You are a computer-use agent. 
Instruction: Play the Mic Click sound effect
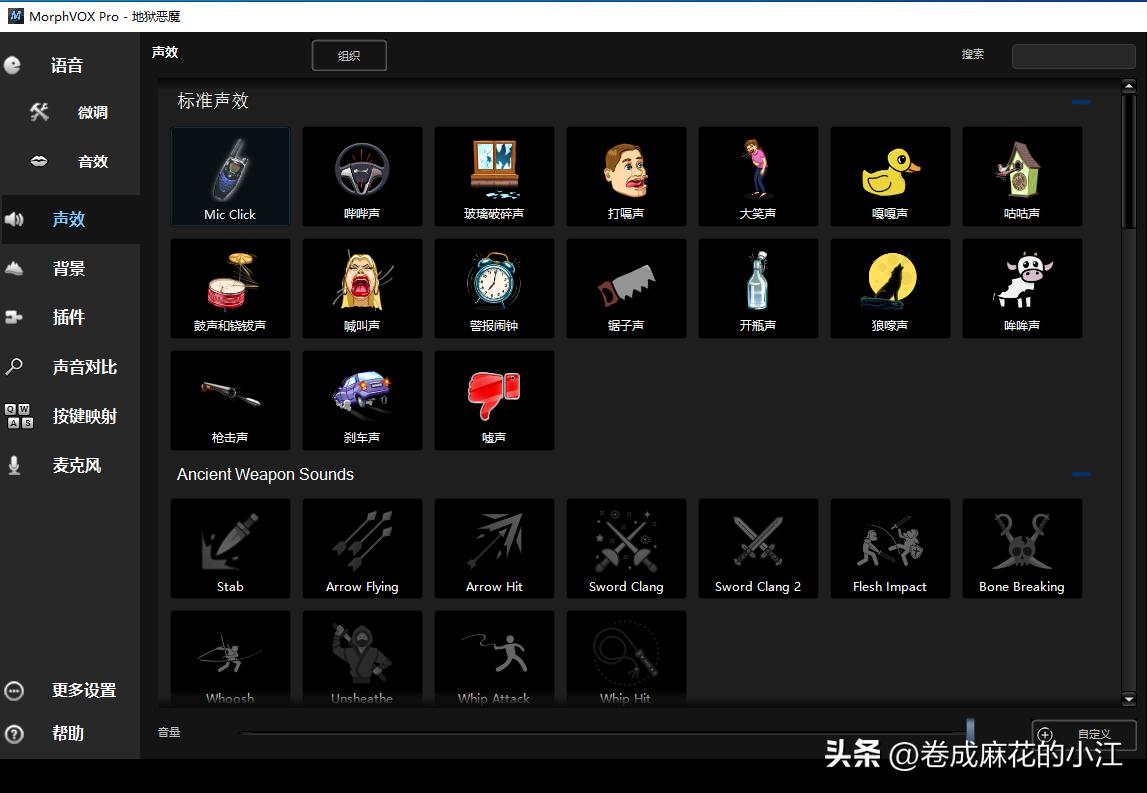tap(230, 176)
